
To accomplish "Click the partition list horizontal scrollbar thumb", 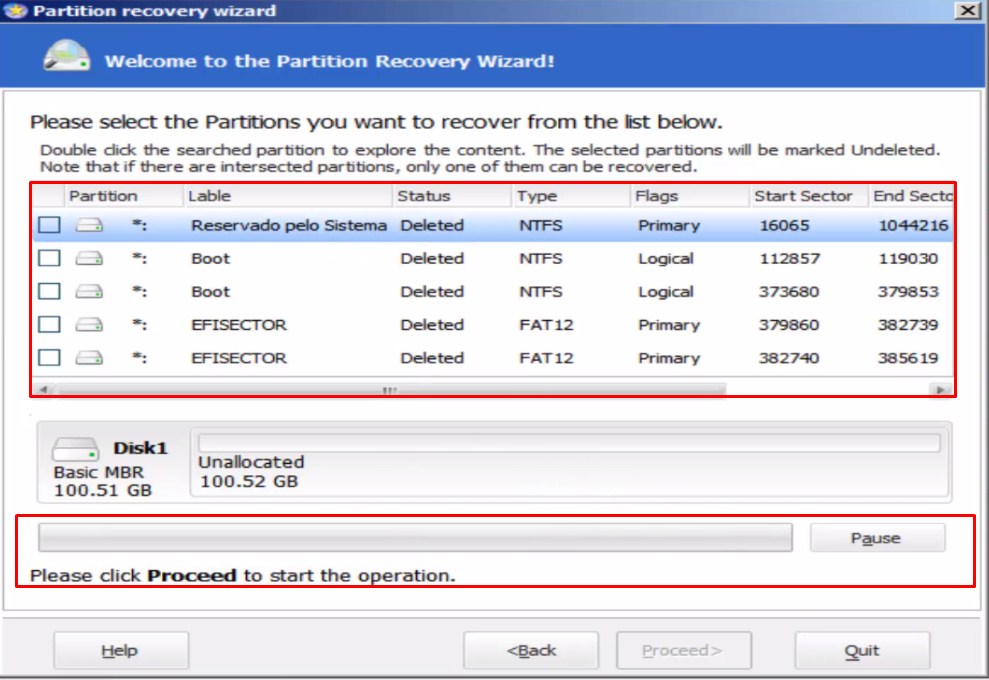I will (x=391, y=390).
